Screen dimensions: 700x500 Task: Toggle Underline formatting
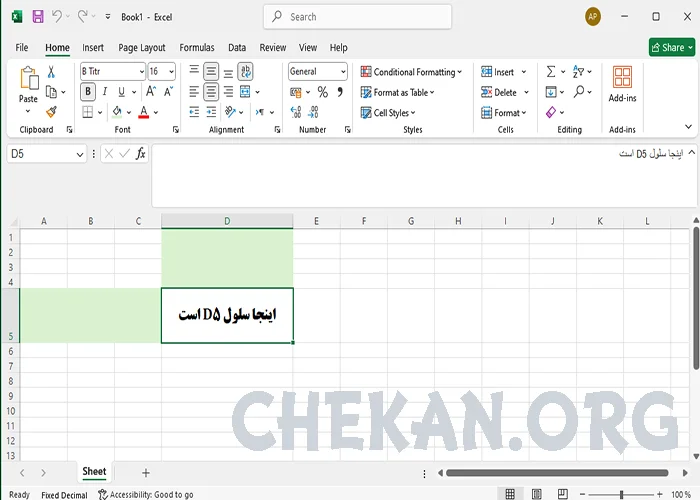[121, 92]
